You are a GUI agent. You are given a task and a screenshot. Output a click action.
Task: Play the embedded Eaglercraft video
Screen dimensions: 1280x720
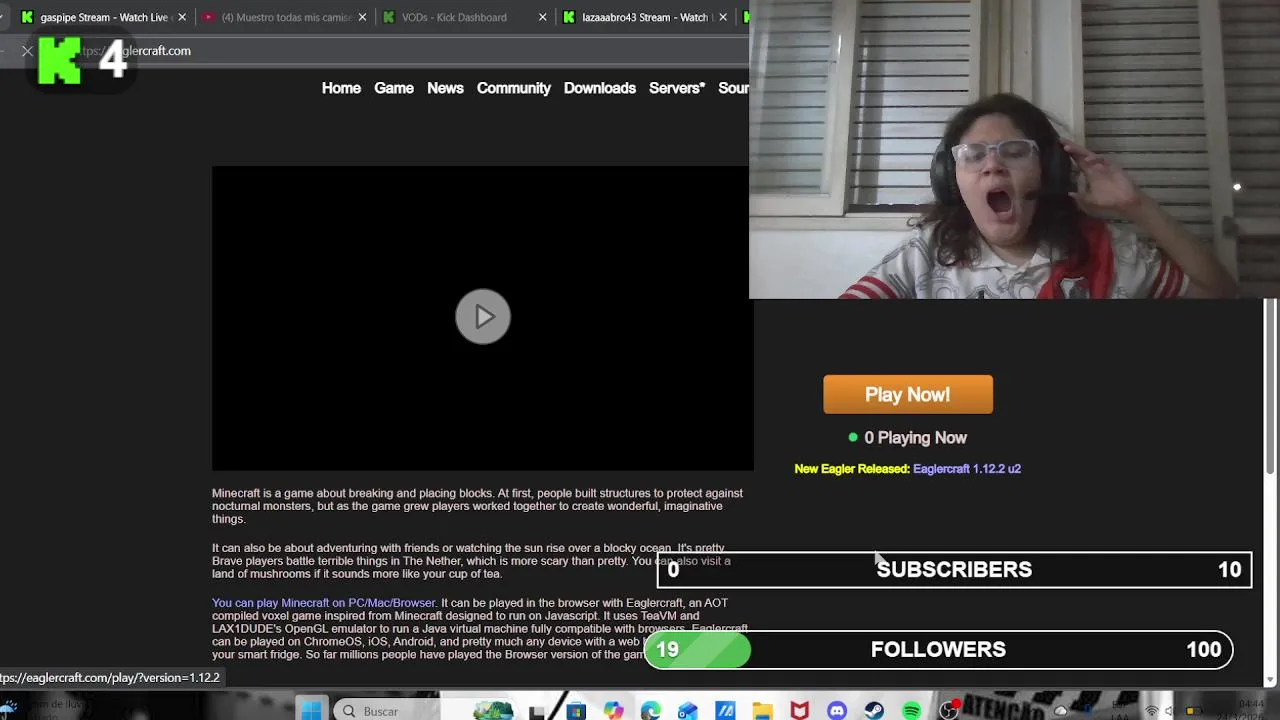click(483, 317)
